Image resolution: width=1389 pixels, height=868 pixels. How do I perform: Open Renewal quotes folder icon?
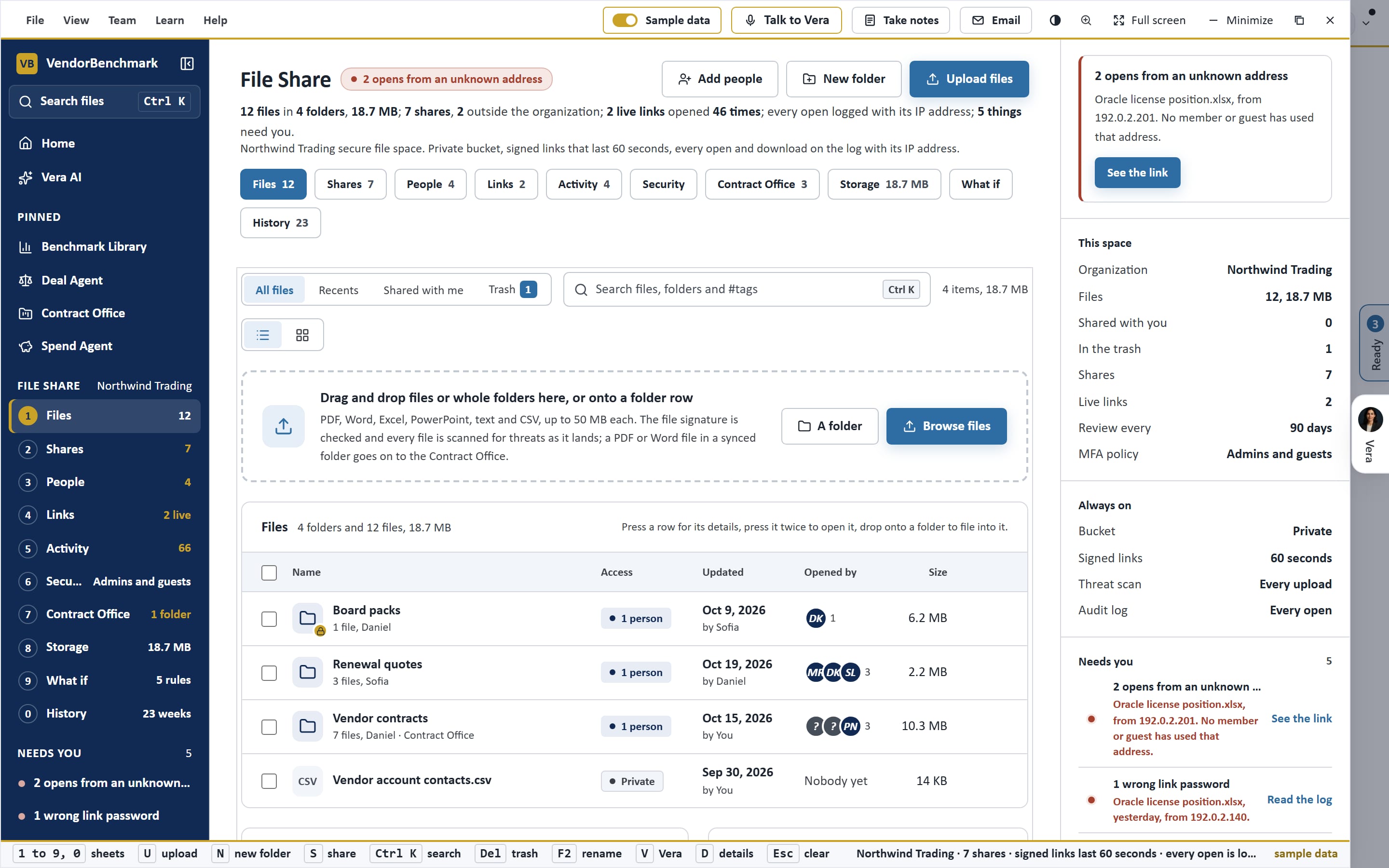[x=308, y=672]
